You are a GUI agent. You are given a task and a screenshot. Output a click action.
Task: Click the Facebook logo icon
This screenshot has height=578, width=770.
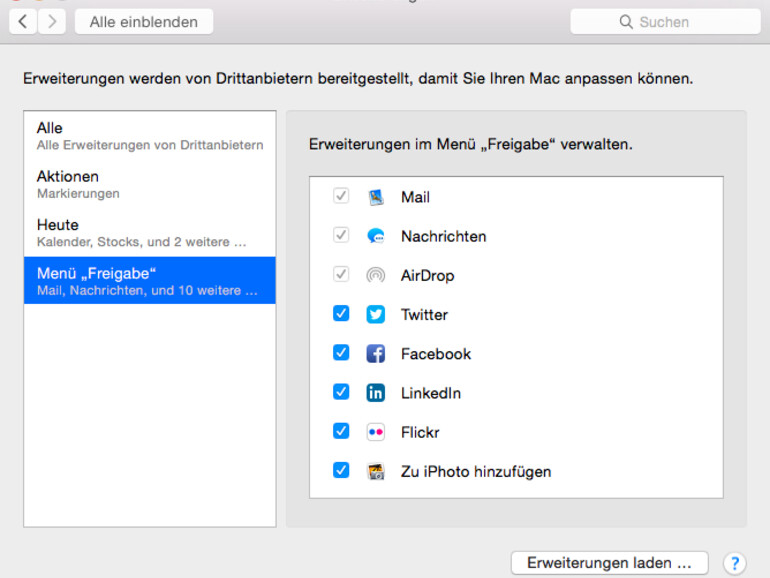[376, 354]
